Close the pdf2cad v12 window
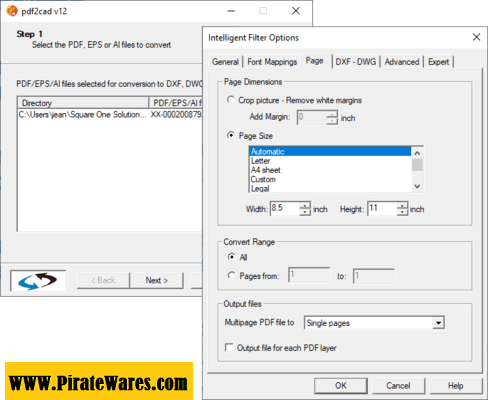Image resolution: width=488 pixels, height=400 pixels. pos(296,11)
